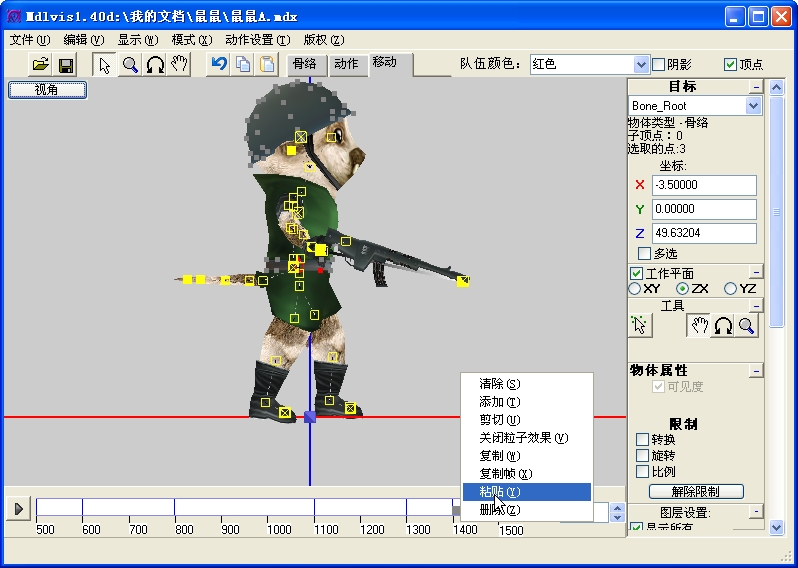Open the Bone_Root object dropdown

[753, 106]
